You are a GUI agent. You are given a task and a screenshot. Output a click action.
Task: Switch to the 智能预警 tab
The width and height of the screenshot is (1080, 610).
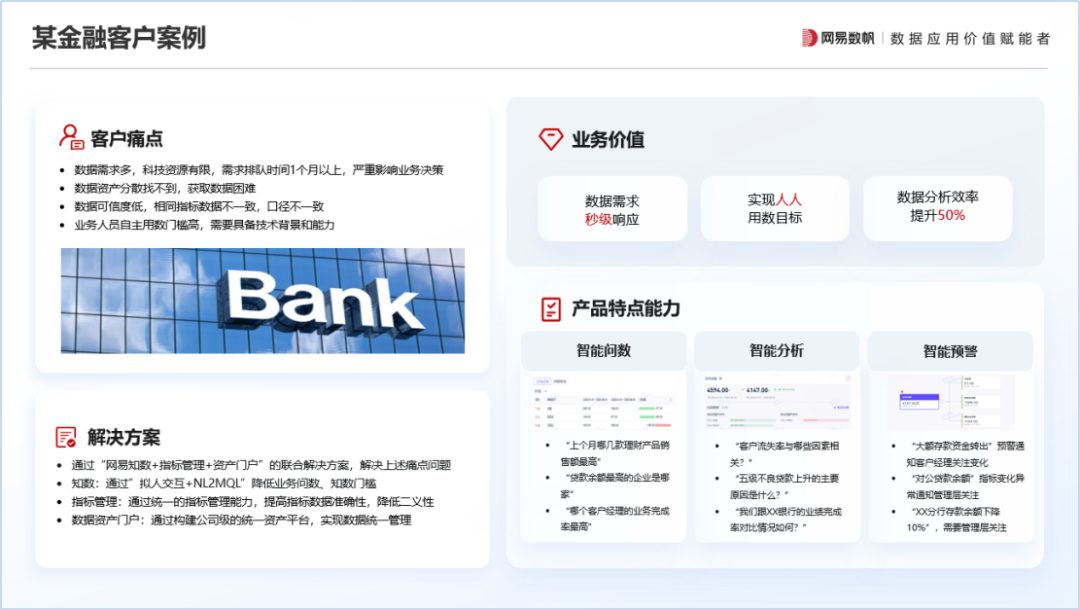pyautogui.click(x=950, y=350)
